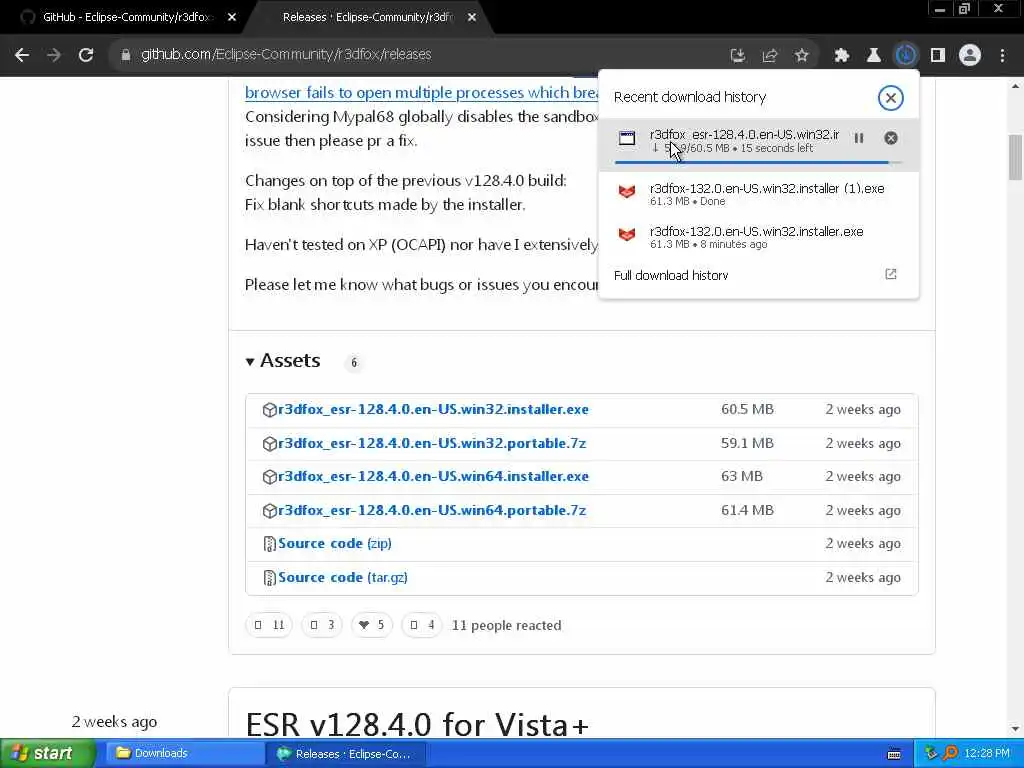This screenshot has width=1024, height=768.
Task: Download r3dfox_esr-128.4.0.en-US.win32.installer.exe
Action: (433, 409)
